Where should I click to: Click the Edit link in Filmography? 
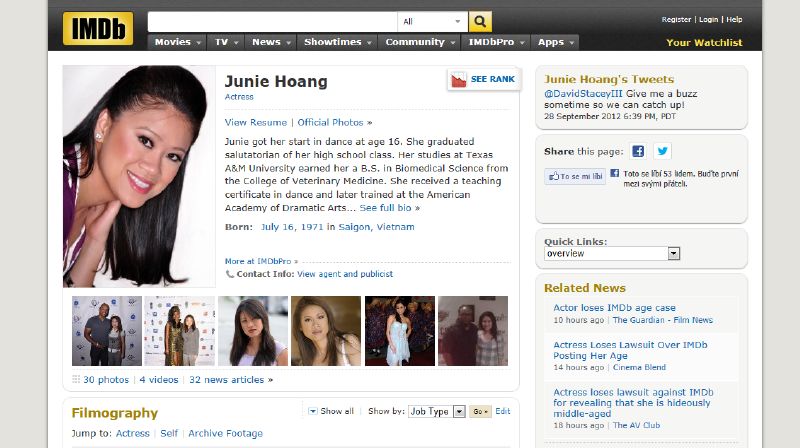click(x=503, y=411)
